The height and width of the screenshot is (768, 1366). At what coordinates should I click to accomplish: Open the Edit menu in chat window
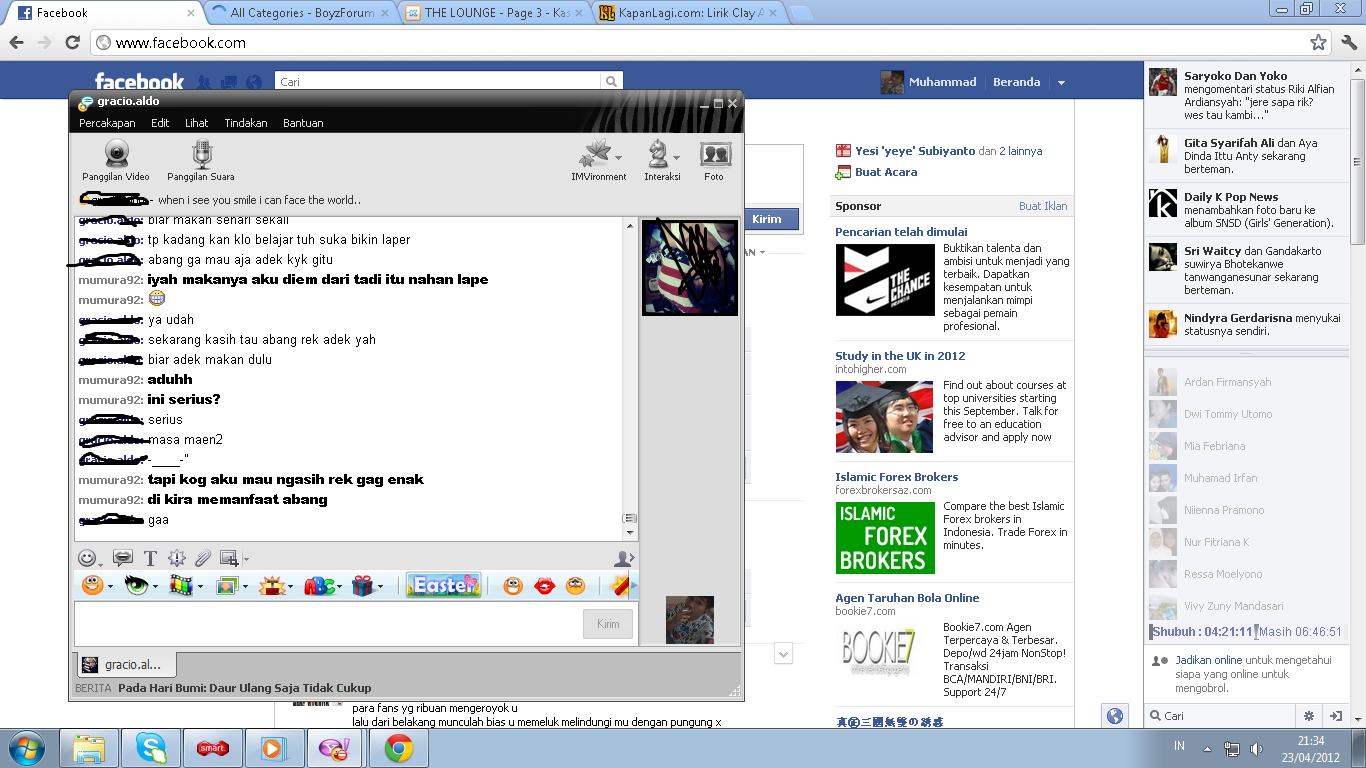pos(160,123)
